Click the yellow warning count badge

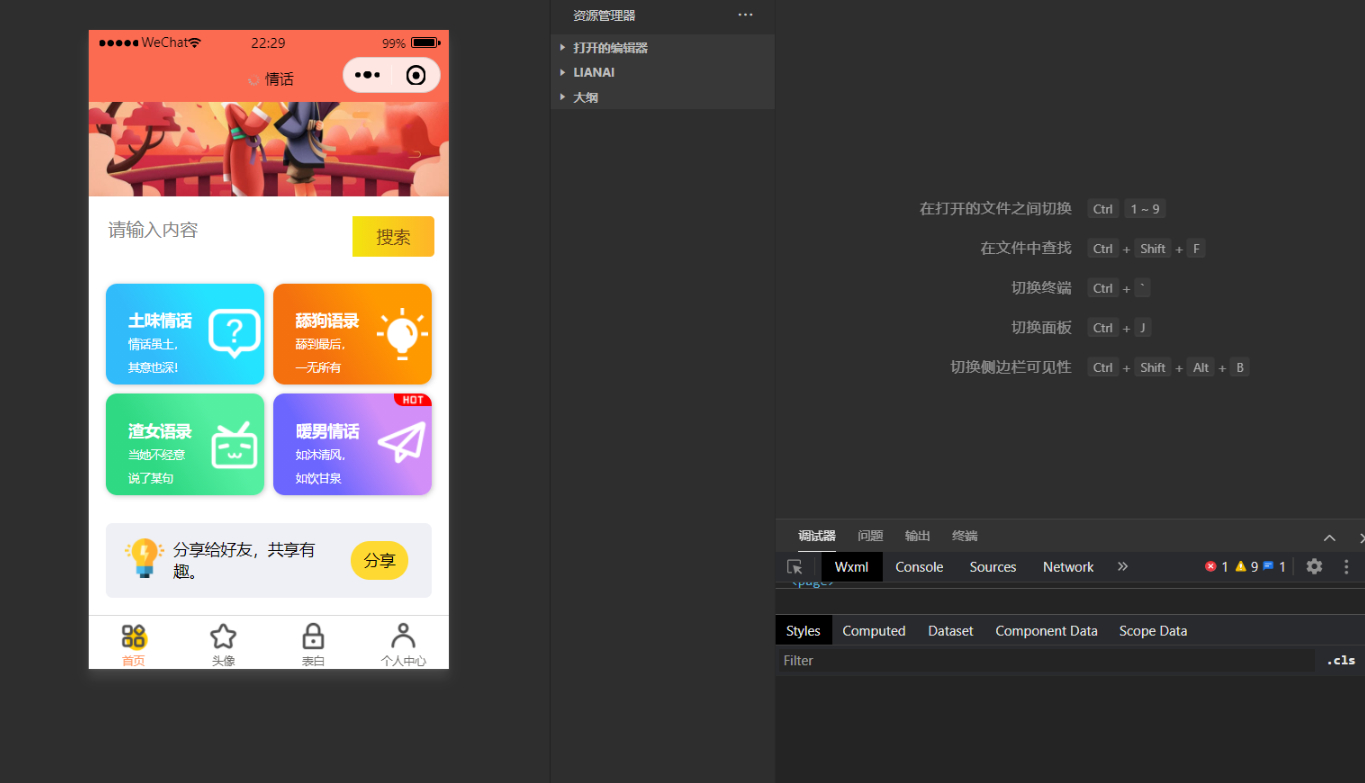[1247, 567]
